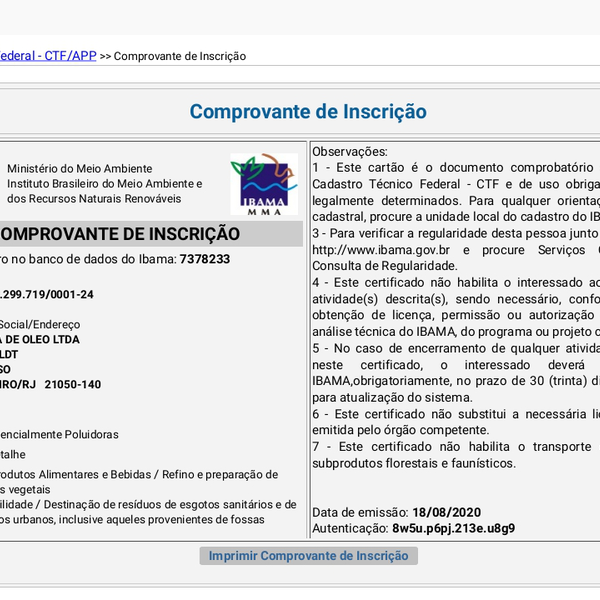This screenshot has width=600, height=600.
Task: Click the Potencialmente Poluidoras label
Action: coord(59,434)
